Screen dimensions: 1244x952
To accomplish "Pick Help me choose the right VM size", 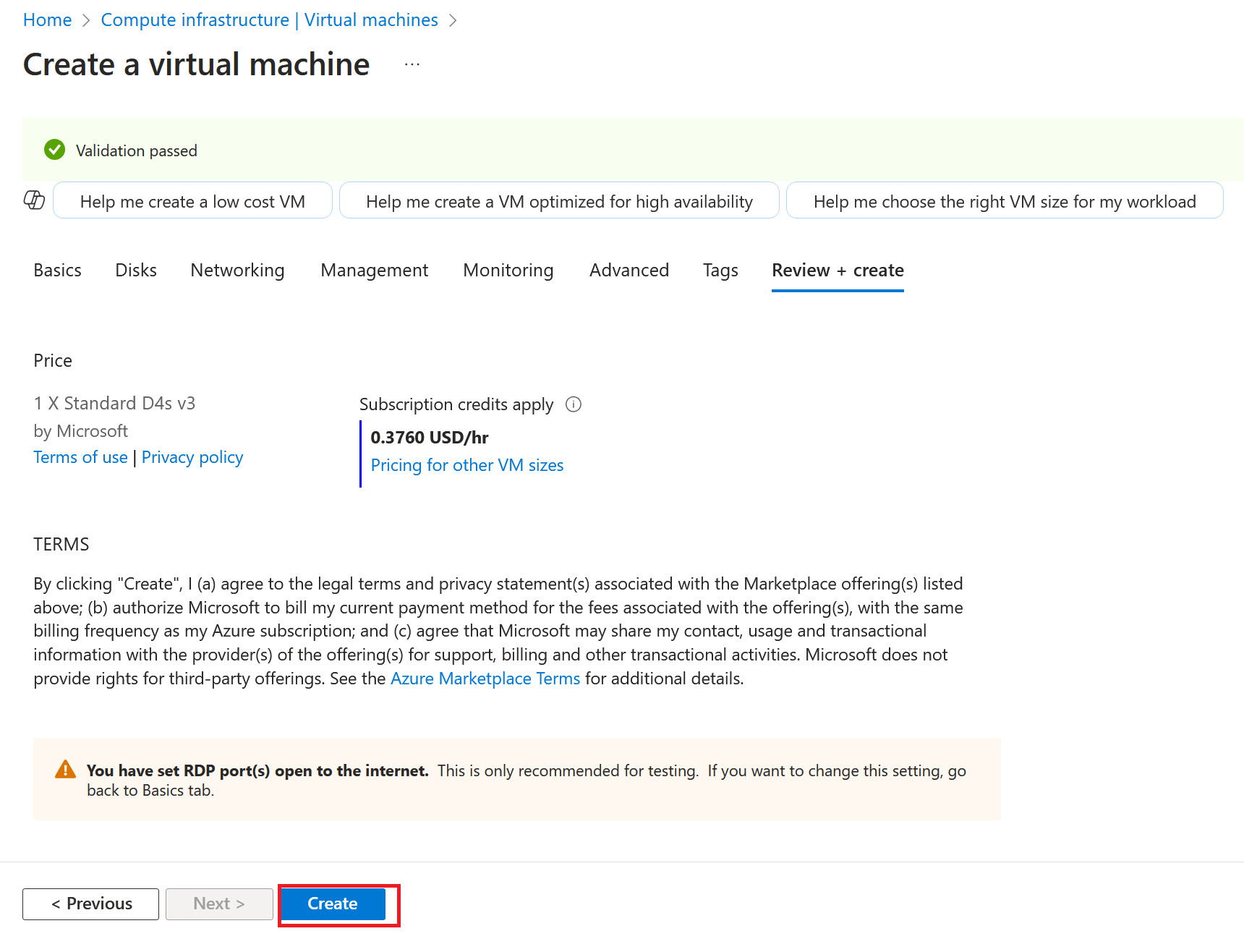I will [x=1005, y=201].
